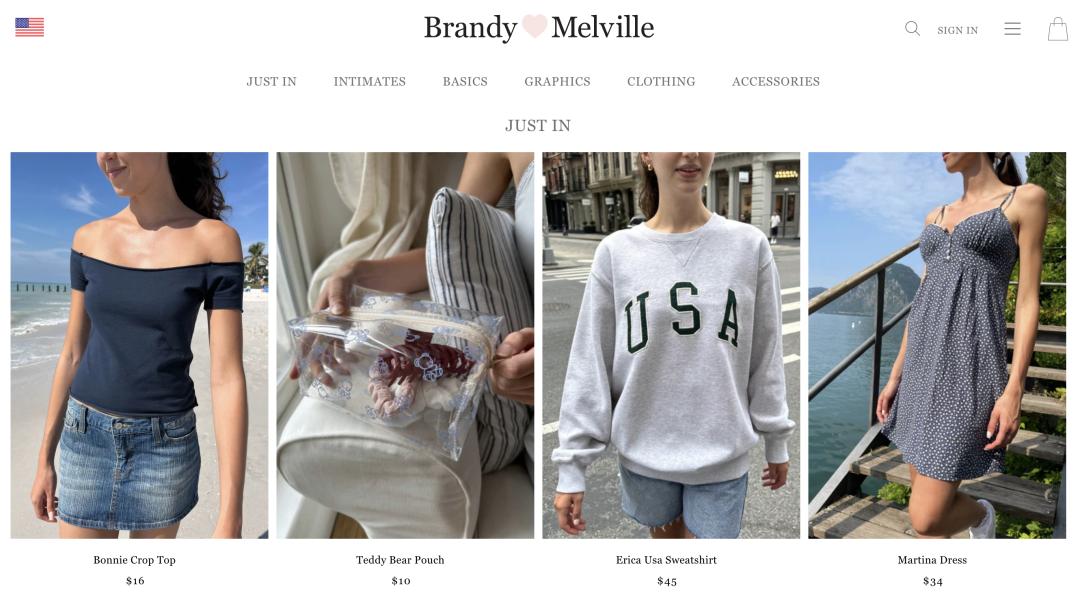Open the Erica Usa Sweatshirt product photo

point(671,345)
